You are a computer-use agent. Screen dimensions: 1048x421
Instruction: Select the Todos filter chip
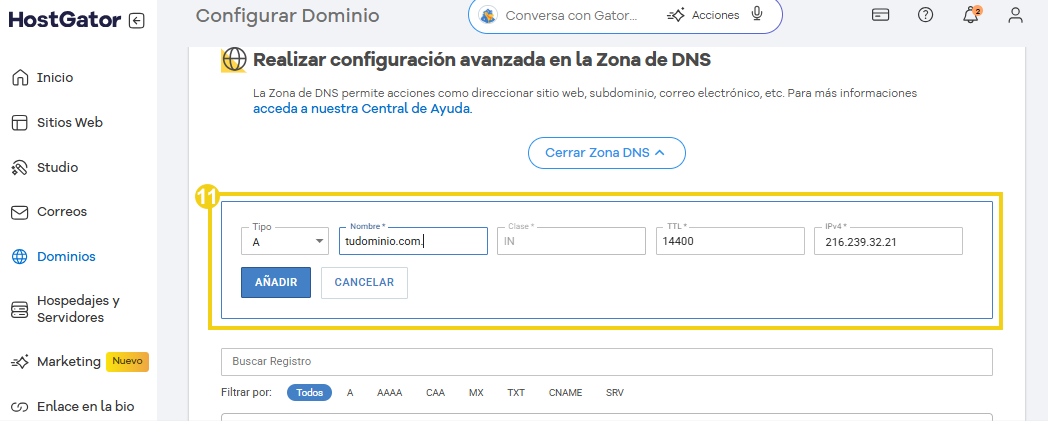[x=309, y=393]
